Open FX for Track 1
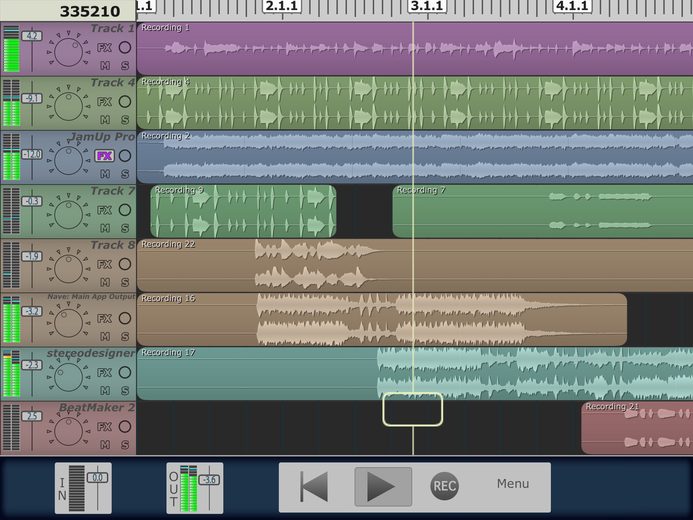 tap(104, 47)
